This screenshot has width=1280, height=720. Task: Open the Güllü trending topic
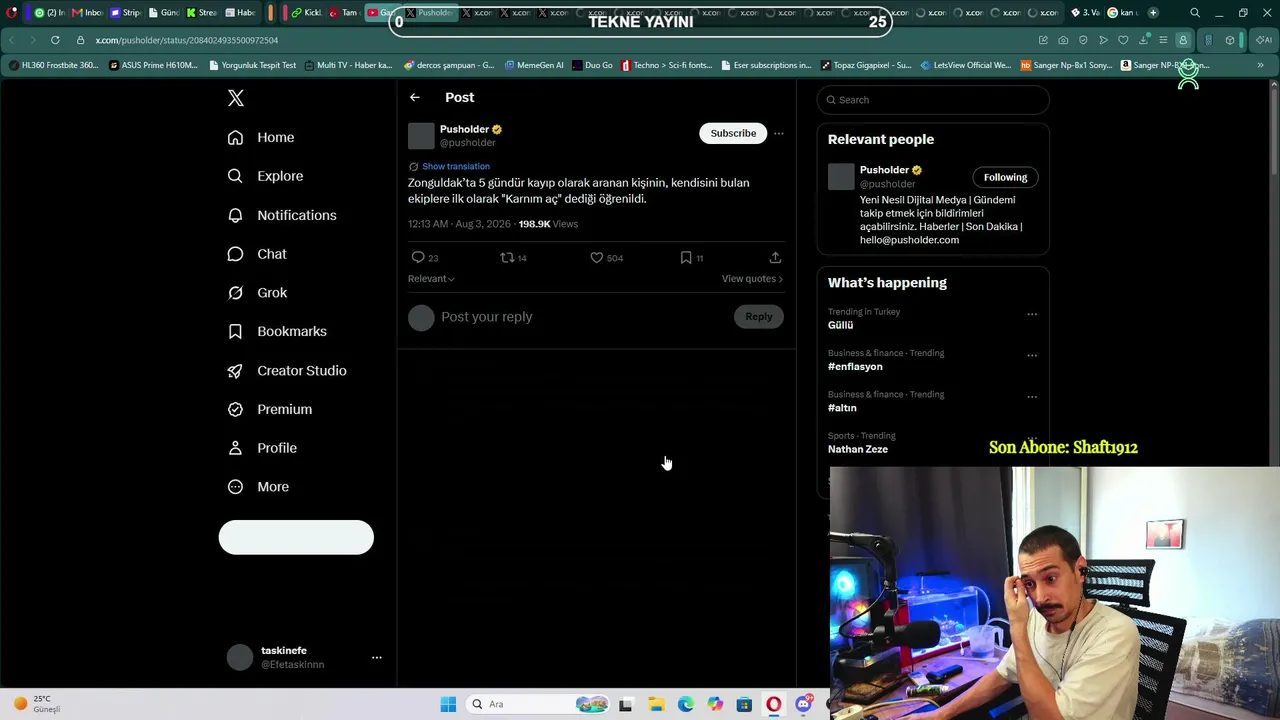pos(841,325)
